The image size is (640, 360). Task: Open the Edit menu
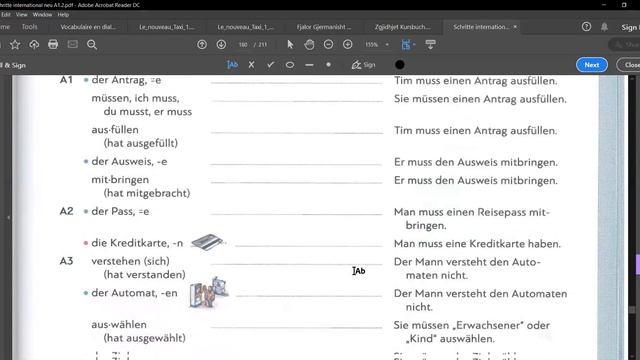(x=6, y=15)
